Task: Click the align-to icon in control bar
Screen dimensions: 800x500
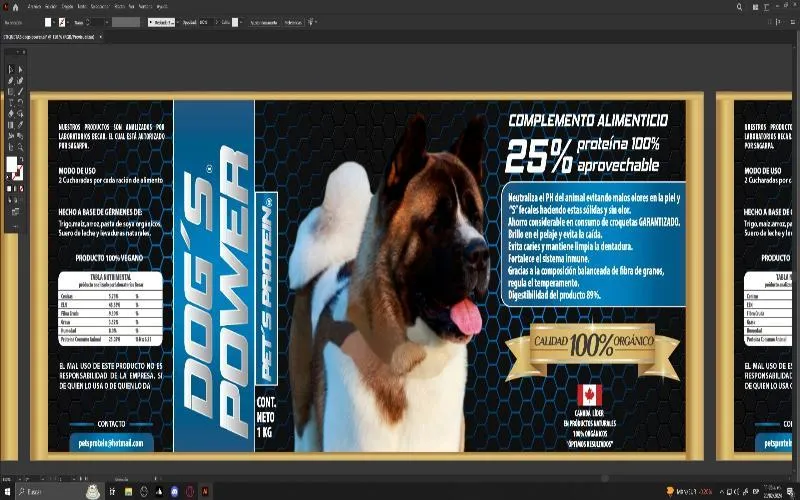Action: tap(310, 22)
